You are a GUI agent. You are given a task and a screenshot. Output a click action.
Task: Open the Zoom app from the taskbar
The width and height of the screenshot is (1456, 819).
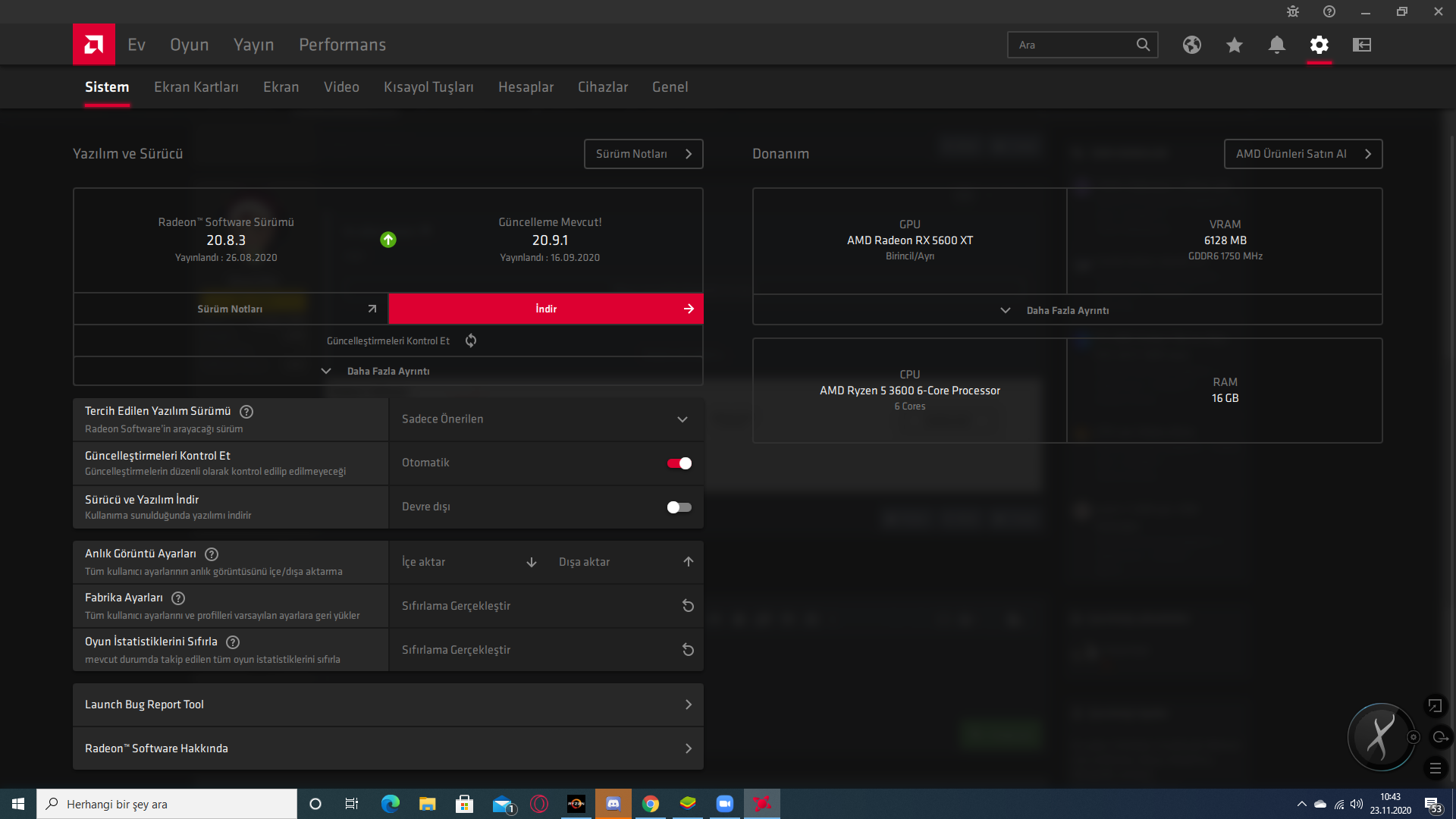click(x=724, y=804)
